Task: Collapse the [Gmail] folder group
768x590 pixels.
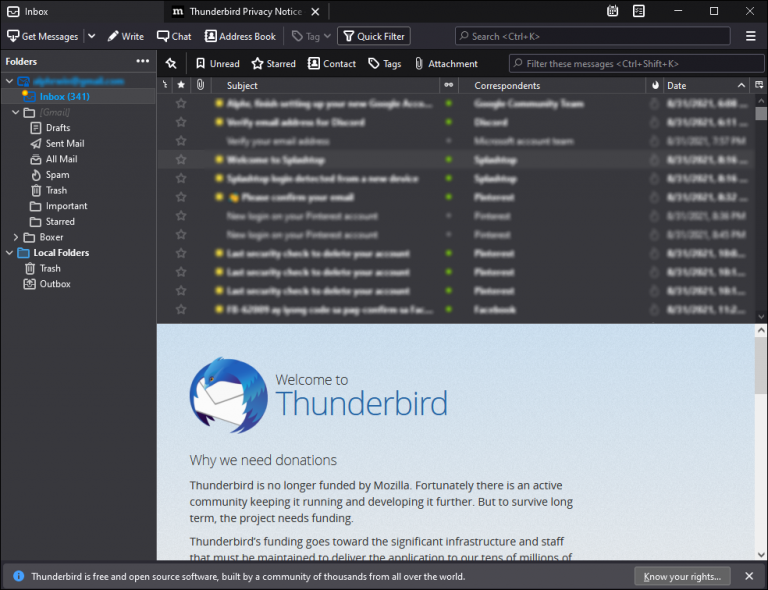Action: tap(16, 112)
